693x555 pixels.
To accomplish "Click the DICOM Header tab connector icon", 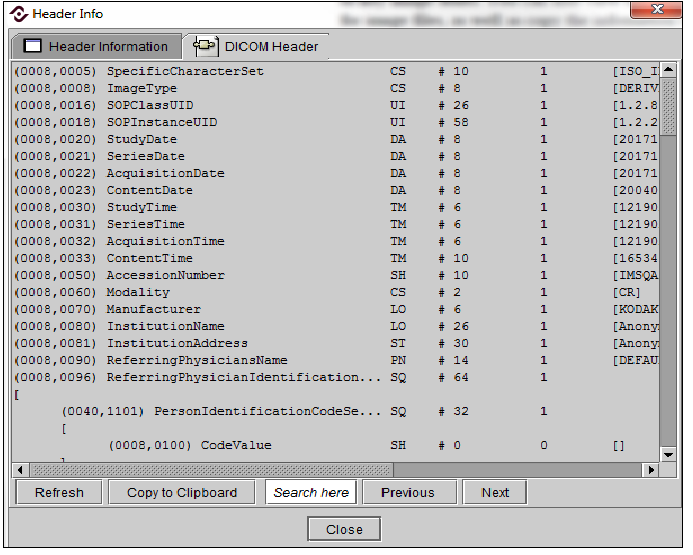I will pyautogui.click(x=205, y=46).
